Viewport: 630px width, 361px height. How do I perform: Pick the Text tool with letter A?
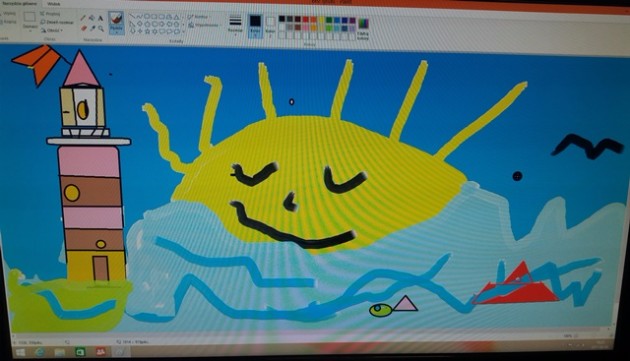tap(100, 18)
